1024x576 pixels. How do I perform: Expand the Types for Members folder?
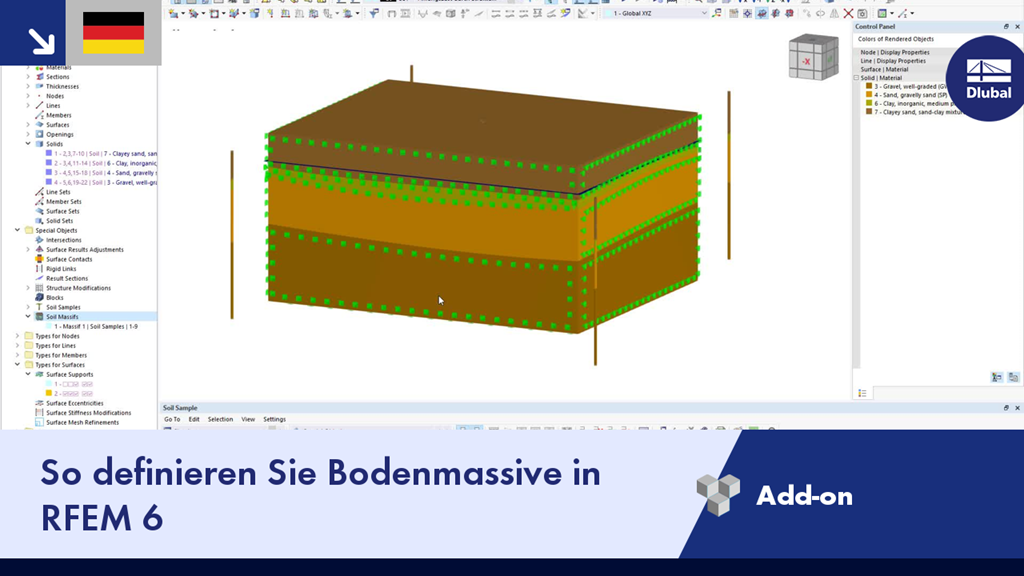pos(18,355)
